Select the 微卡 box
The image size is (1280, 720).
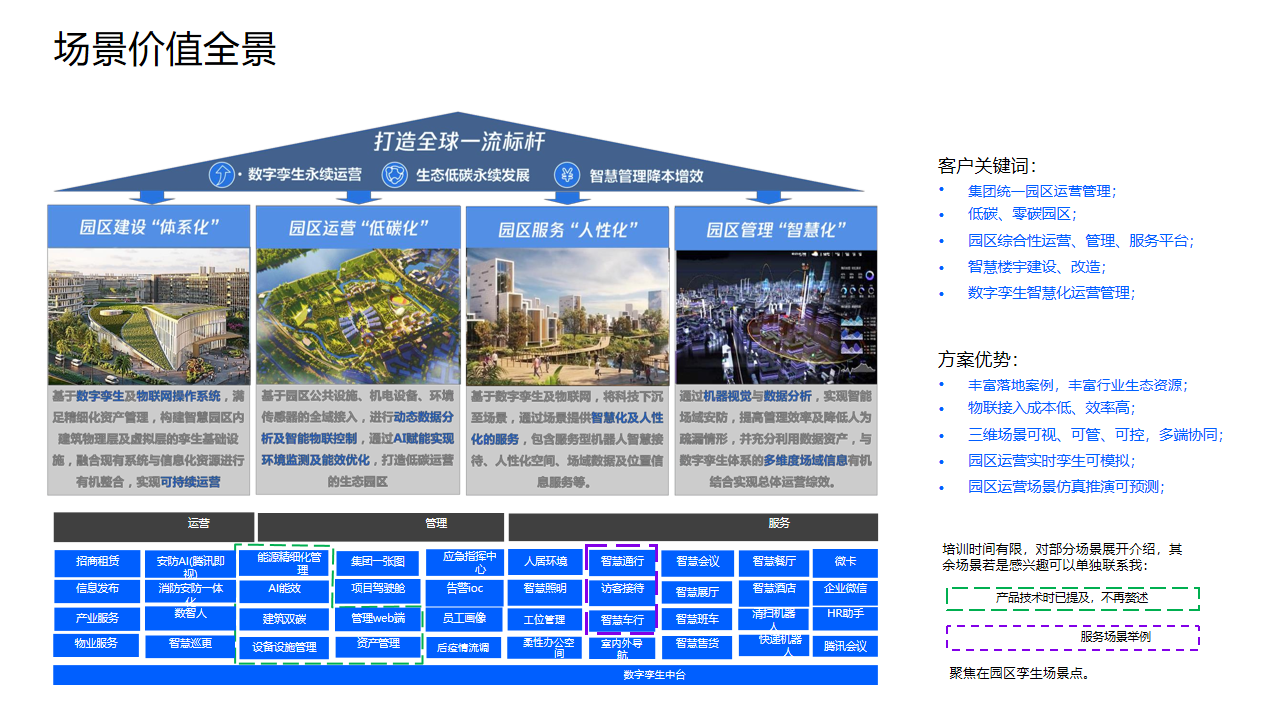pyautogui.click(x=845, y=562)
